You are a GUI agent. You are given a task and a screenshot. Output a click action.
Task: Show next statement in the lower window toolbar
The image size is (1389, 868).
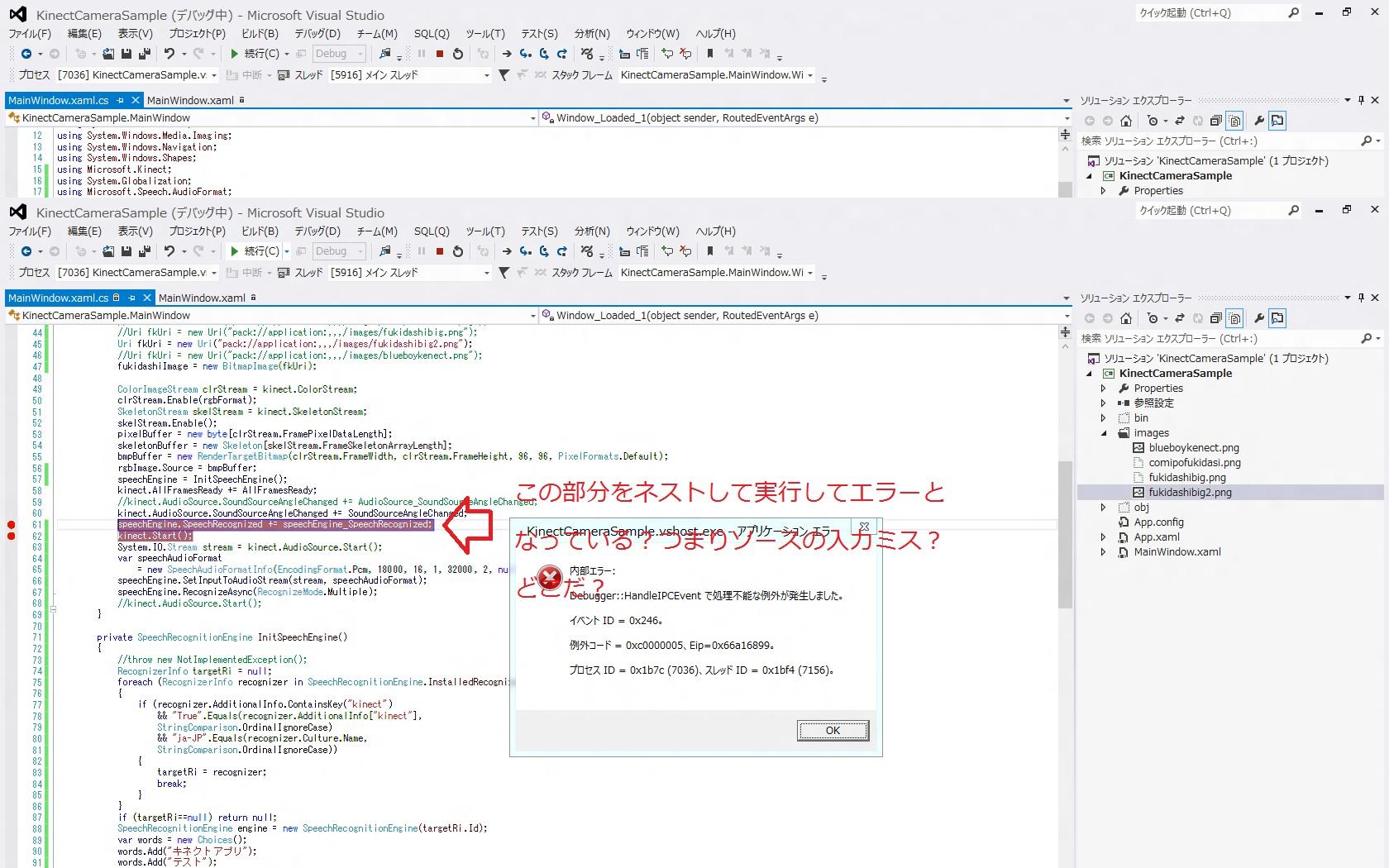click(507, 251)
